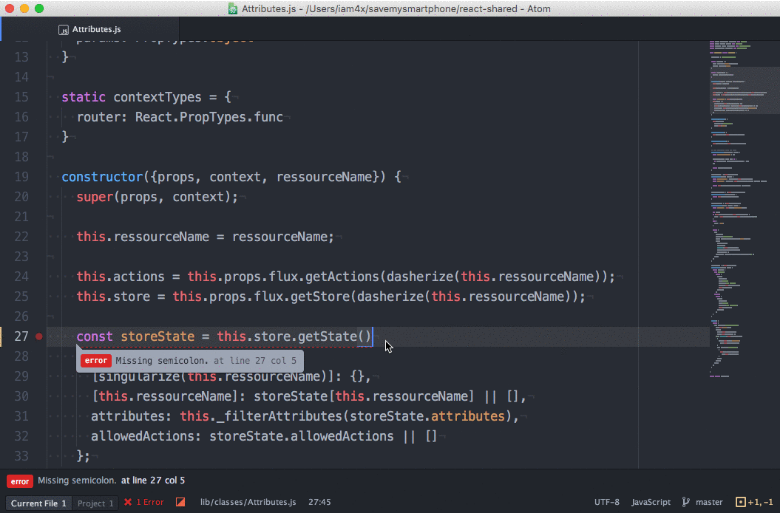Click this.ressourceName on line 22
Image resolution: width=782 pixels, height=514 pixels.
143,237
